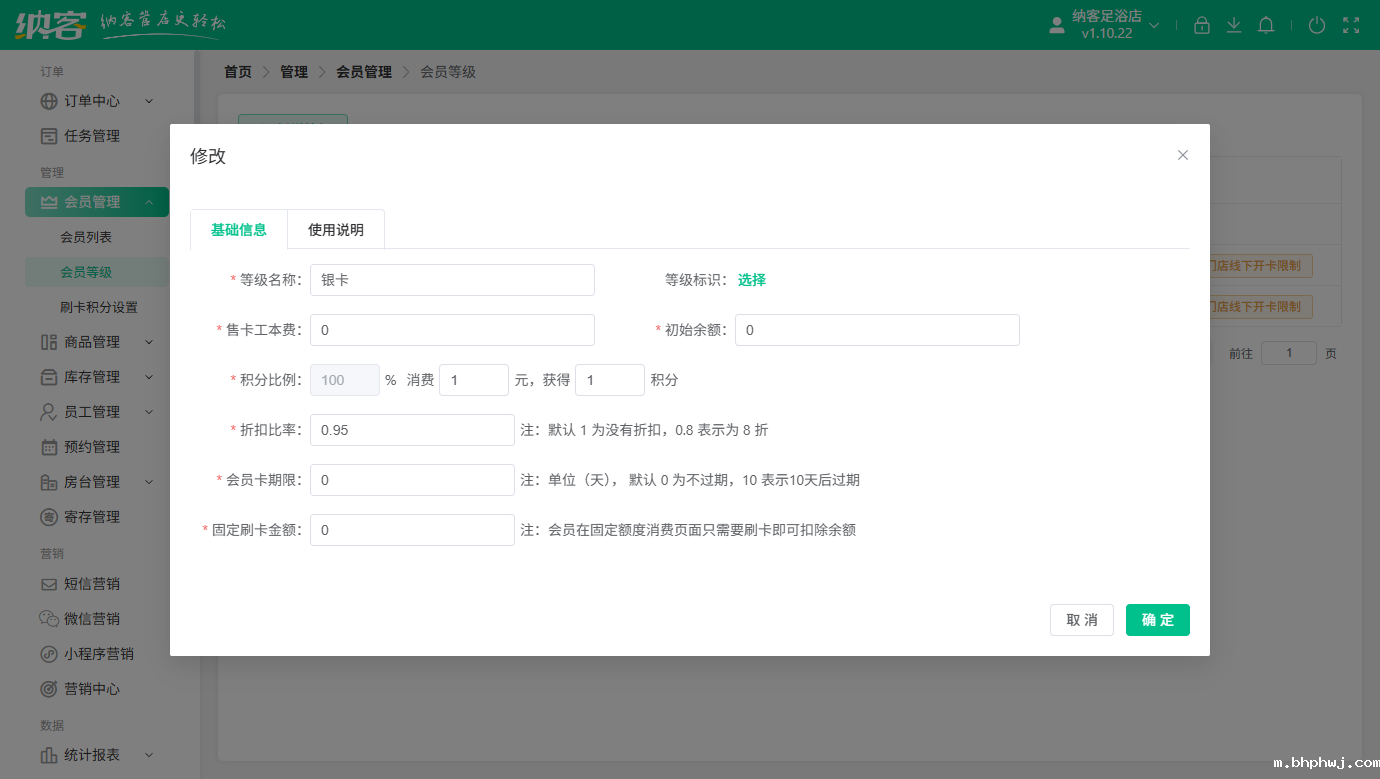
Task: Click the 选择 link for 等级标识
Action: 752,280
